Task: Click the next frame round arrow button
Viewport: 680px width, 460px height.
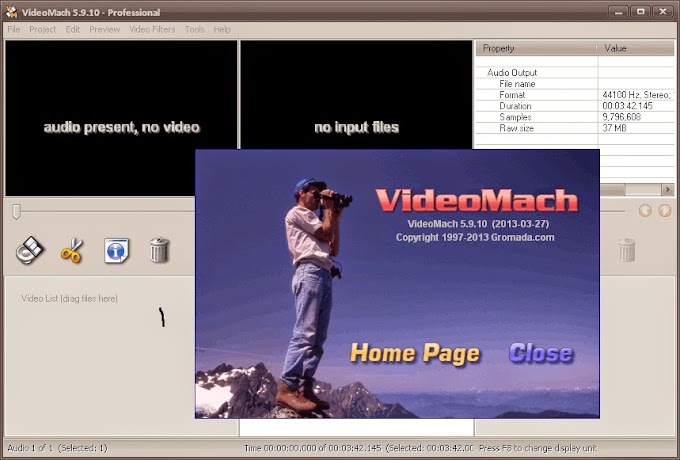Action: [x=664, y=211]
